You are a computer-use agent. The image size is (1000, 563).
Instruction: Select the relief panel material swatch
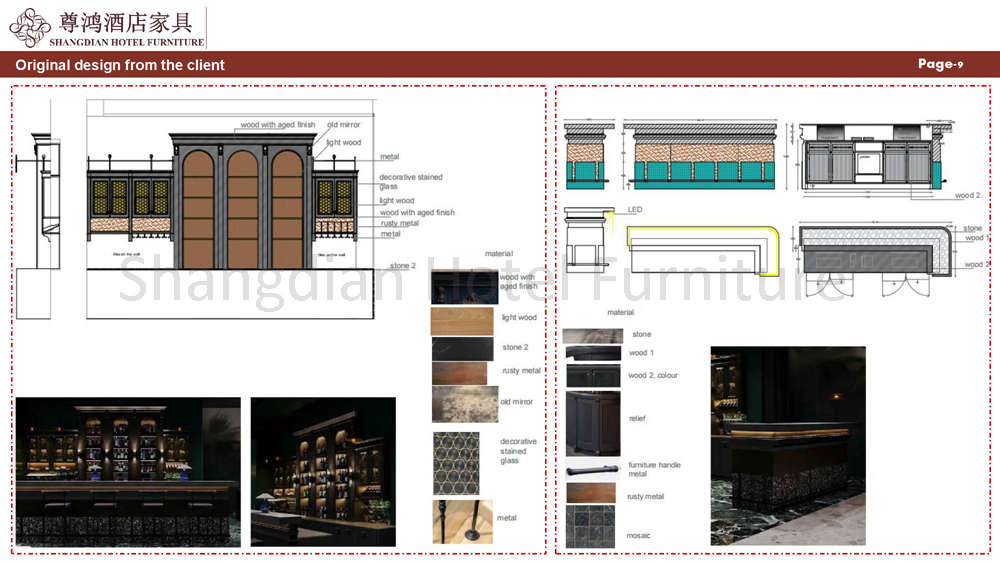point(592,423)
